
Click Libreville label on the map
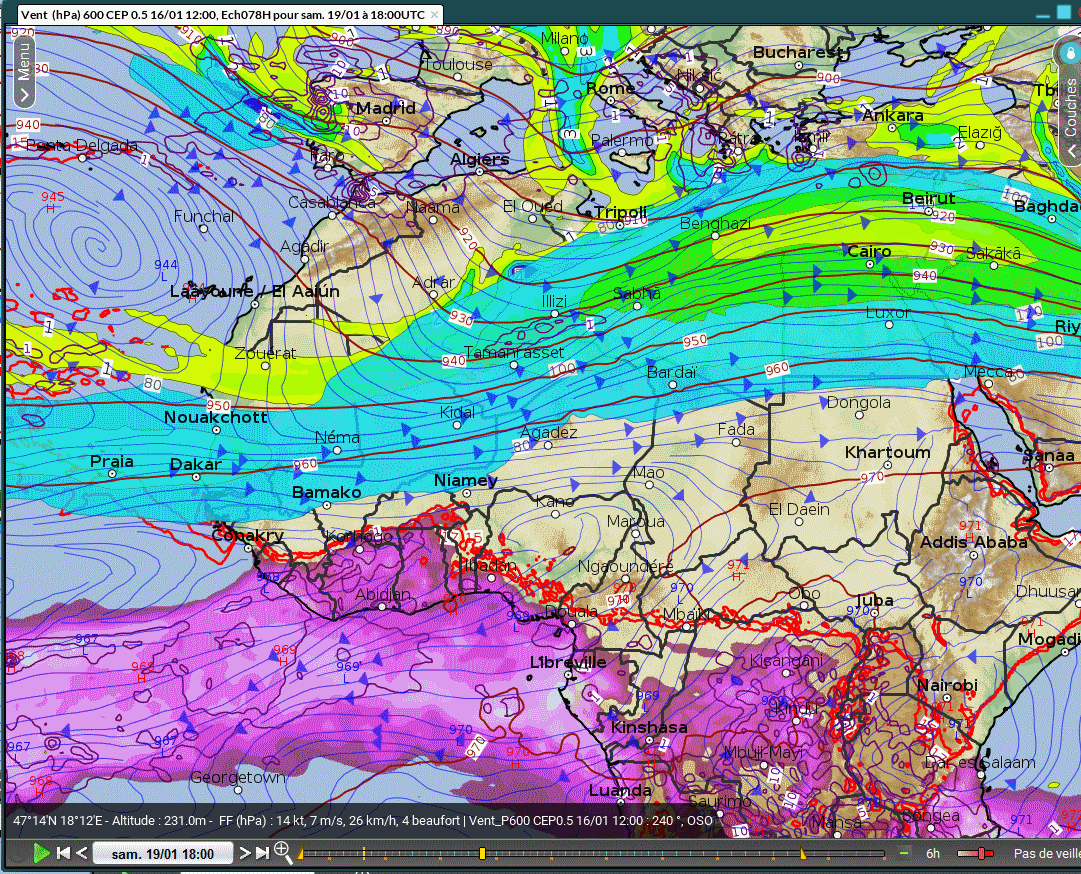point(568,662)
